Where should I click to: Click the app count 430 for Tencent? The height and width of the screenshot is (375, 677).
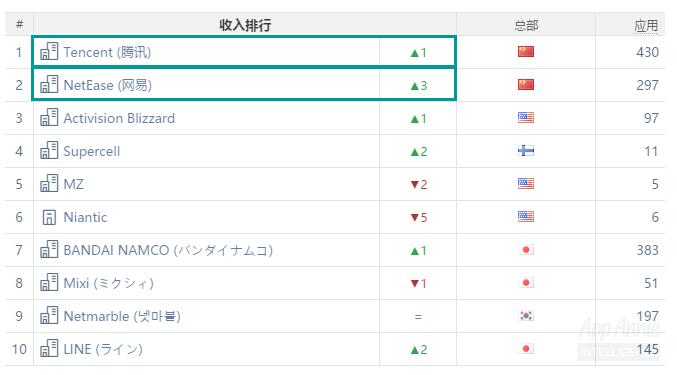click(x=647, y=52)
